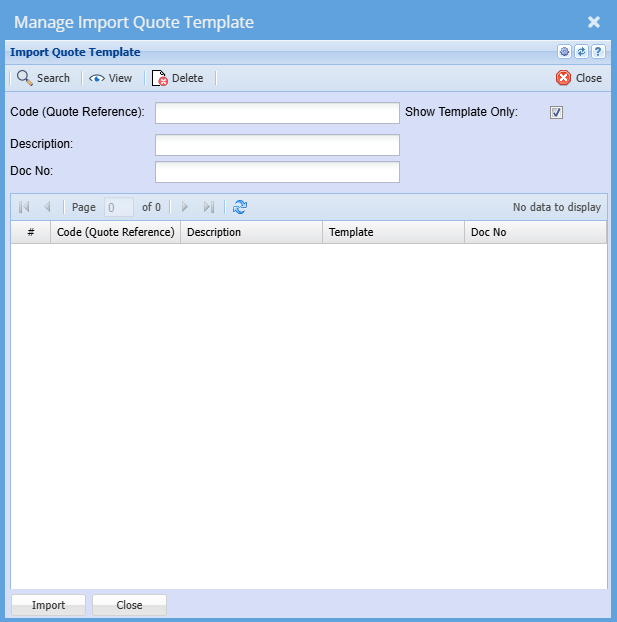Viewport: 617px width, 622px height.
Task: Sort by the # column header
Action: pyautogui.click(x=31, y=232)
